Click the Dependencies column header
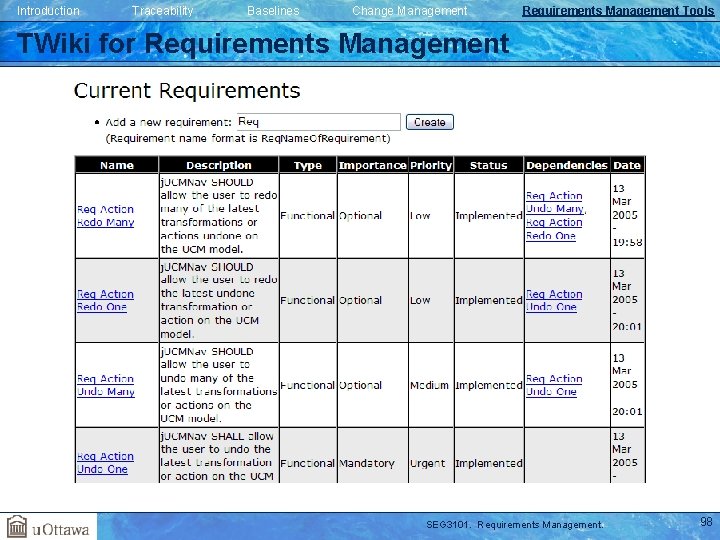Screen dimensions: 720x540 567,165
